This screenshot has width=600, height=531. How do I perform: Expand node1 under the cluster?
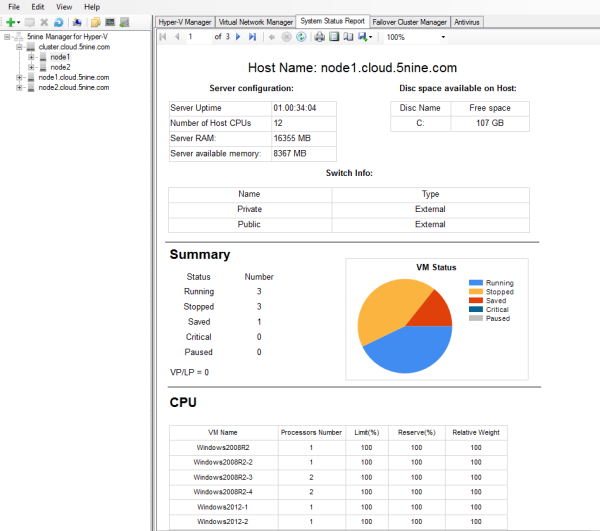pyautogui.click(x=31, y=57)
